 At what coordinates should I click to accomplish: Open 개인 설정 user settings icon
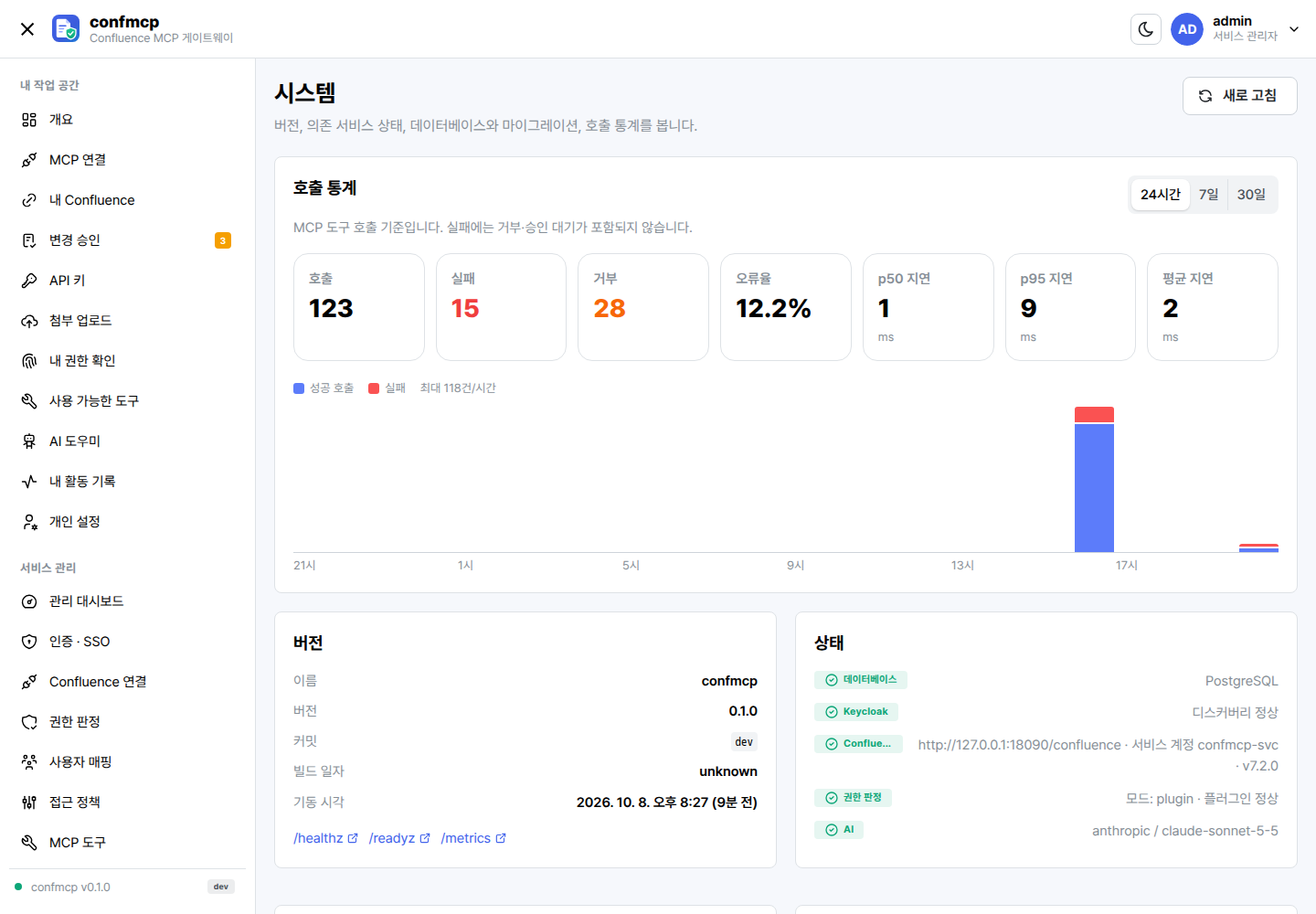29,522
